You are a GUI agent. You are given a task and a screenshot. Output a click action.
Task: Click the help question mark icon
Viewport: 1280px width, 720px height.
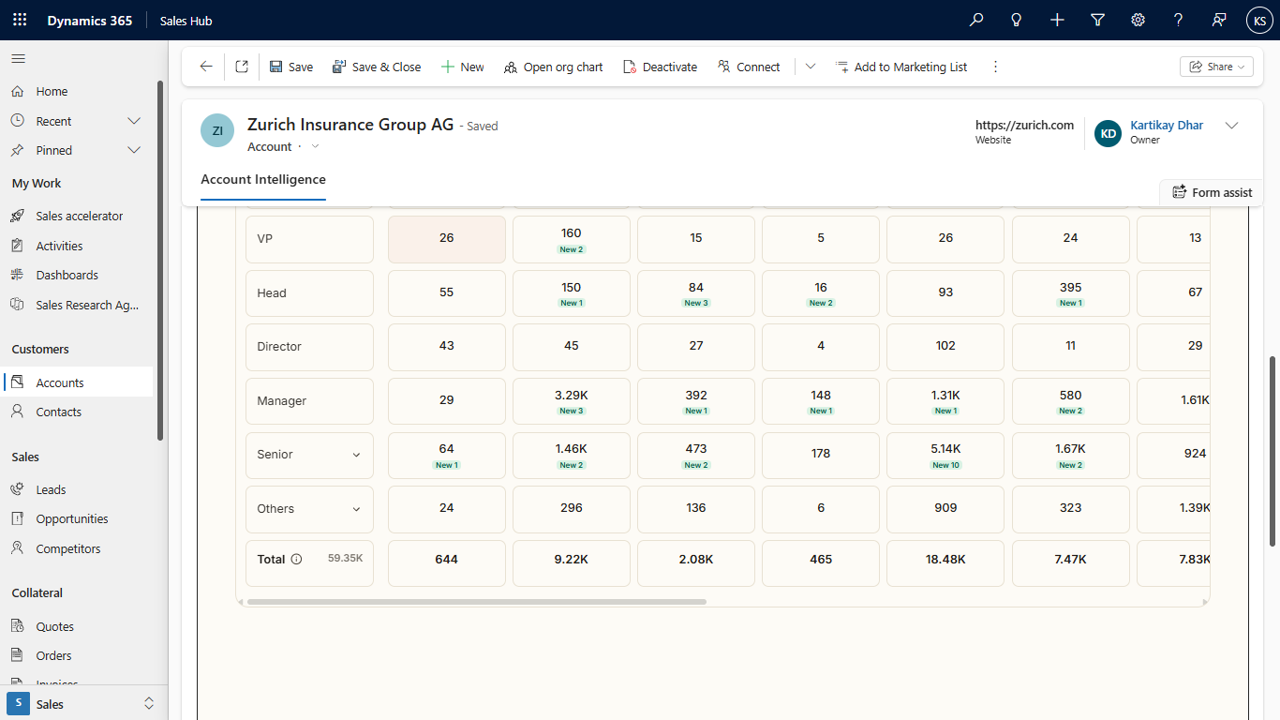[1178, 20]
